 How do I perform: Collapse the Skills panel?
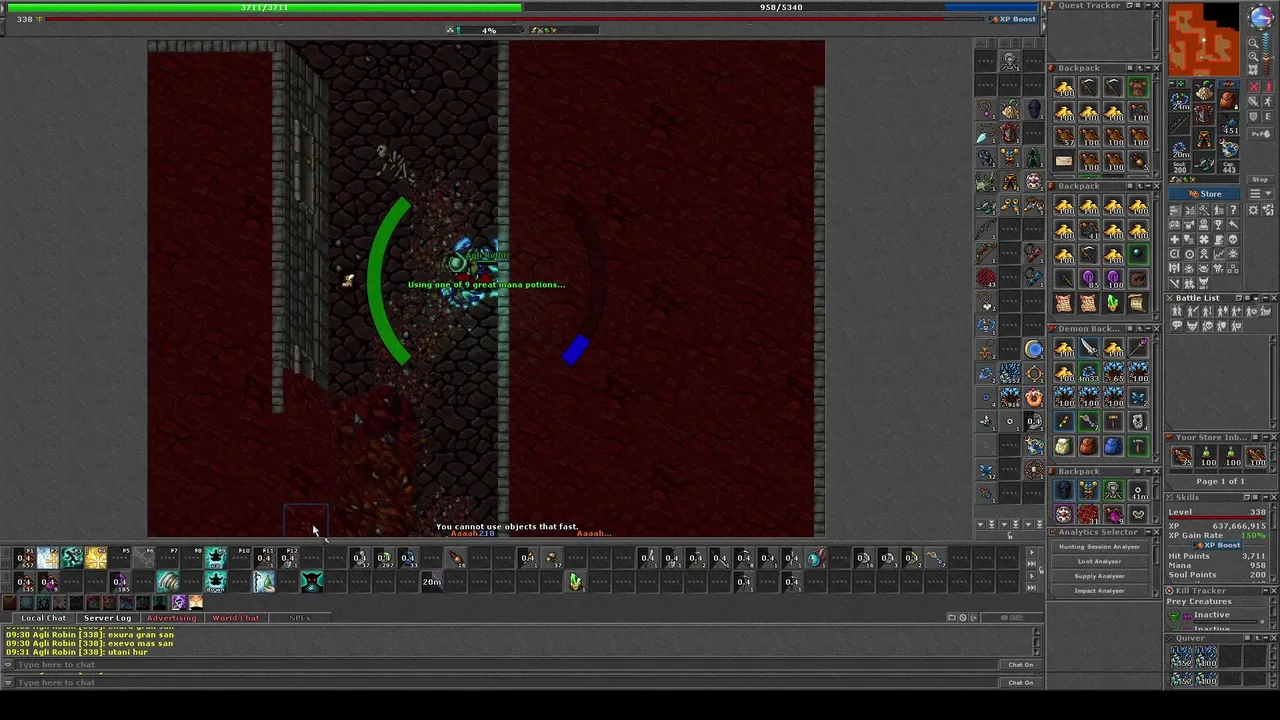pyautogui.click(x=1266, y=497)
